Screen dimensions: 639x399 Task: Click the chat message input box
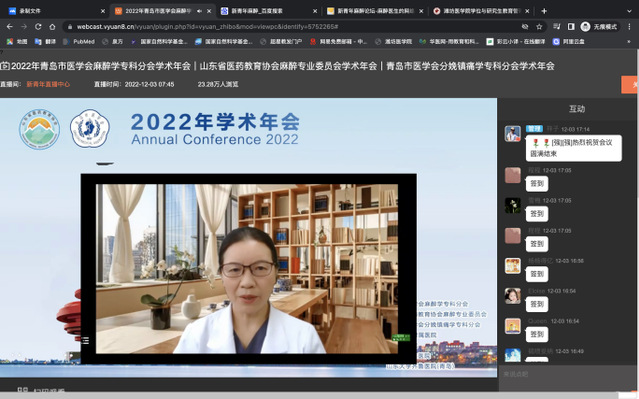[x=566, y=374]
